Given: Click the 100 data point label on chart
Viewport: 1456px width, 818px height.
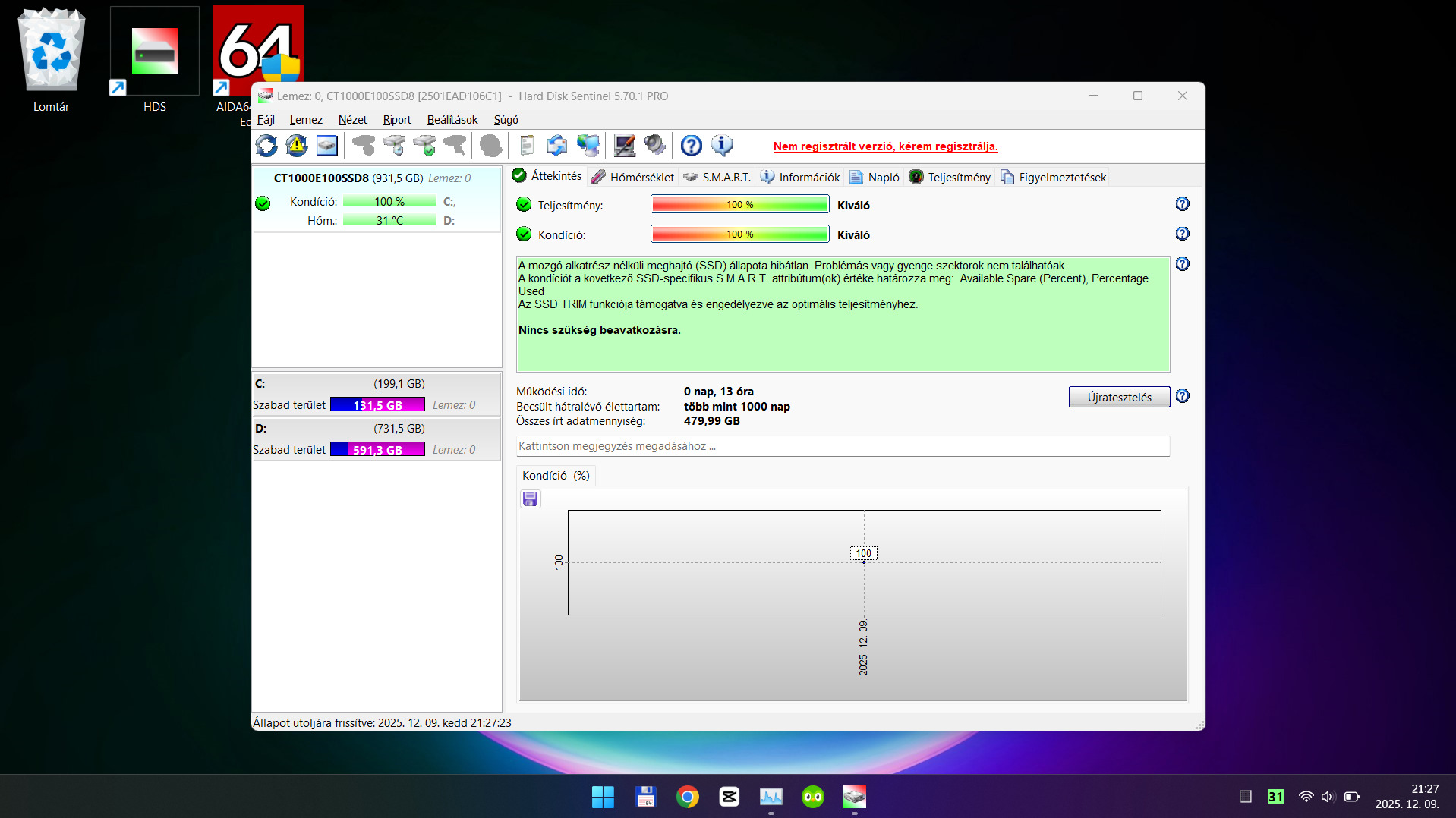Looking at the screenshot, I should pyautogui.click(x=864, y=553).
